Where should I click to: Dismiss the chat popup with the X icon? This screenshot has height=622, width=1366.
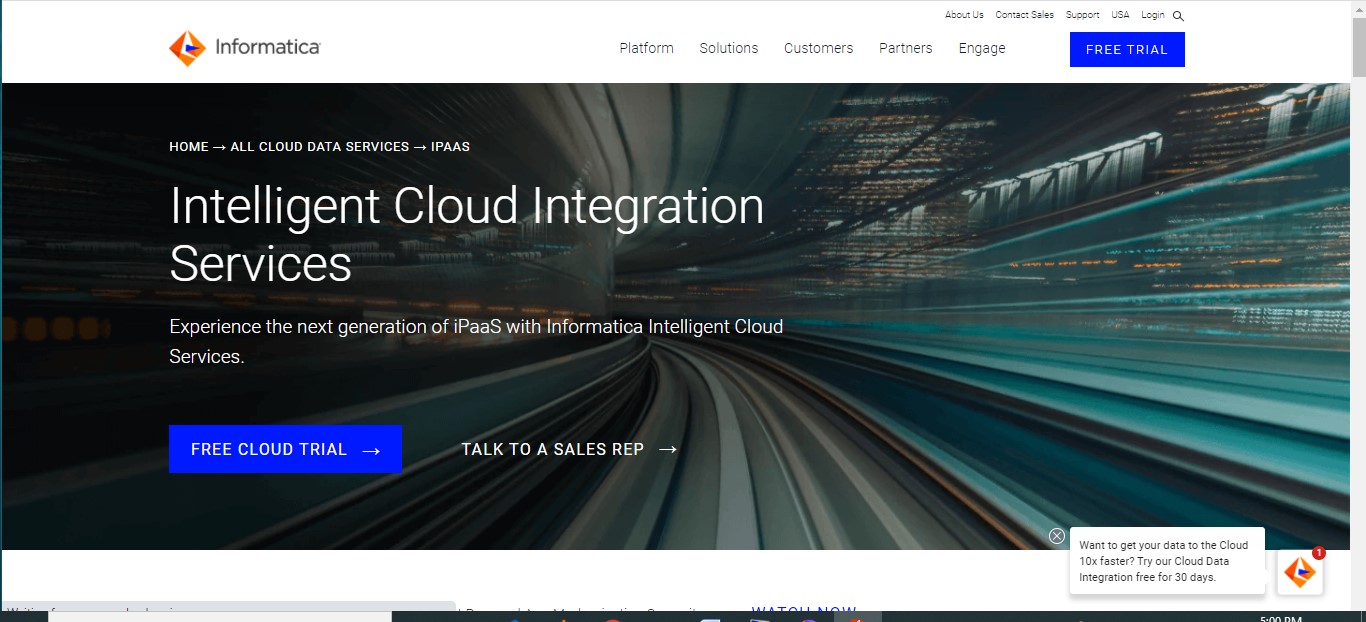(x=1057, y=536)
